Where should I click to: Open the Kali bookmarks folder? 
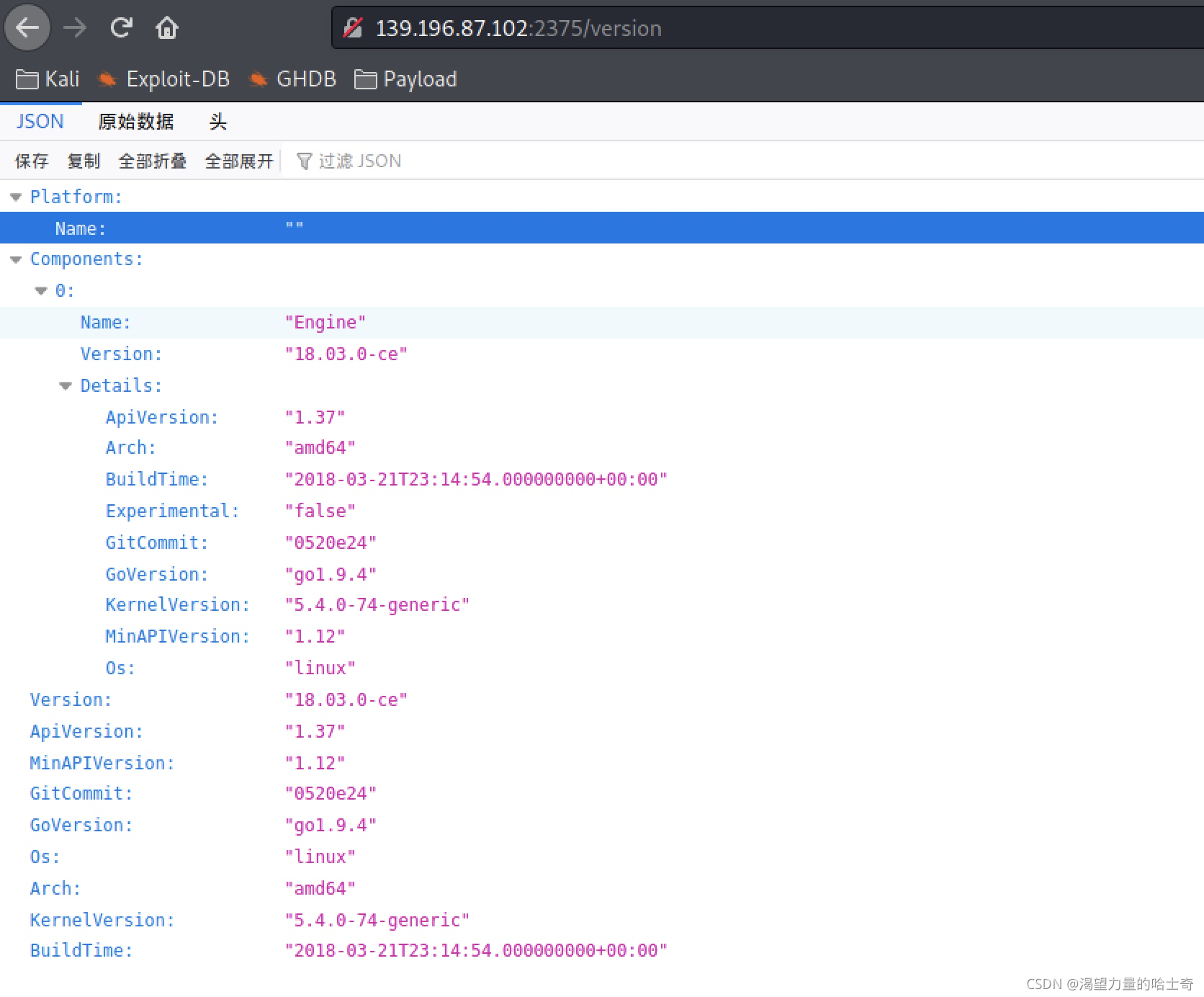pos(48,79)
